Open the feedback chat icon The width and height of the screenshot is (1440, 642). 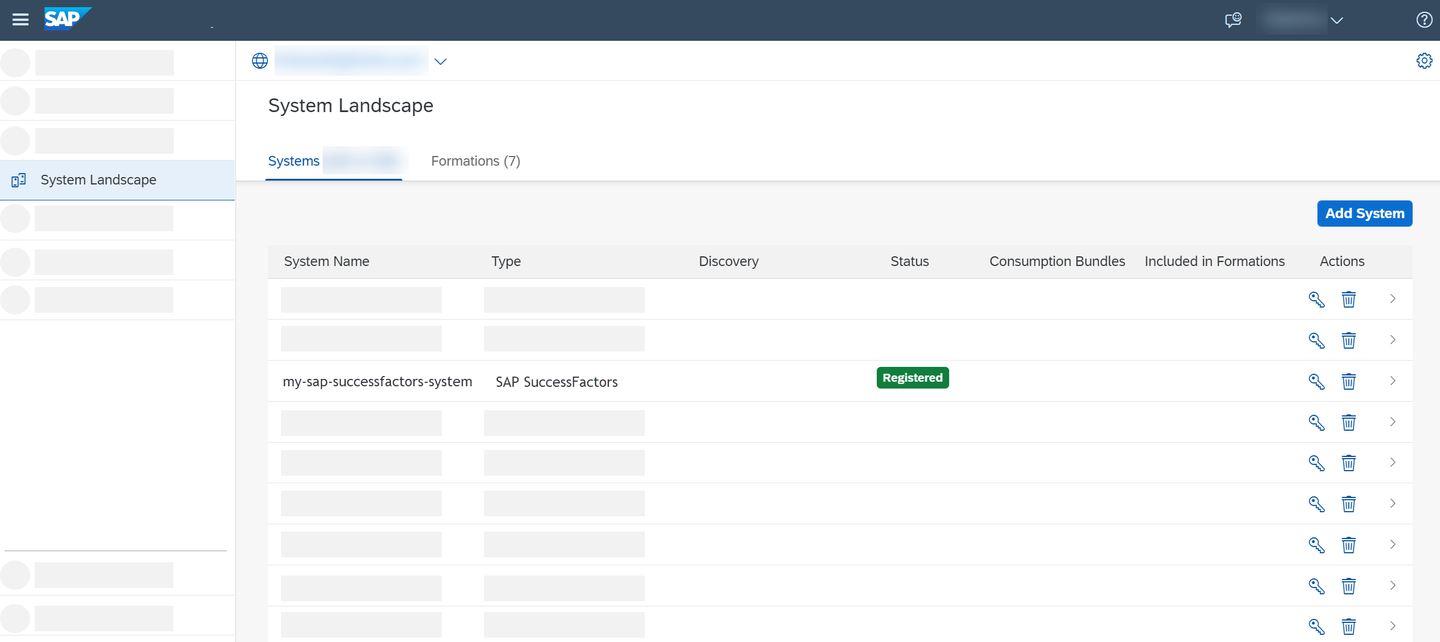1234,20
